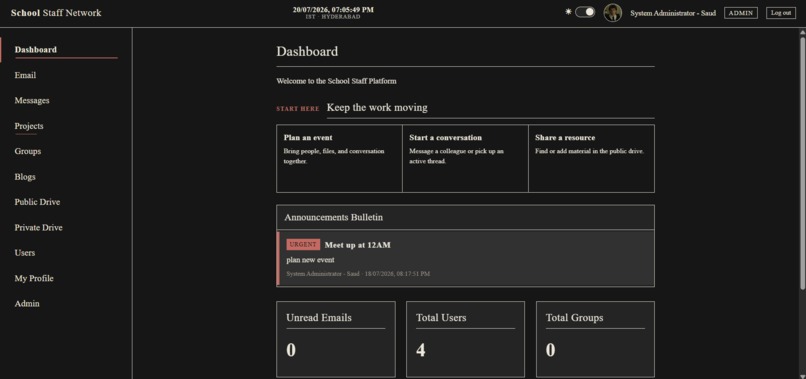Image resolution: width=806 pixels, height=379 pixels.
Task: Open the user avatar picture
Action: pos(613,13)
